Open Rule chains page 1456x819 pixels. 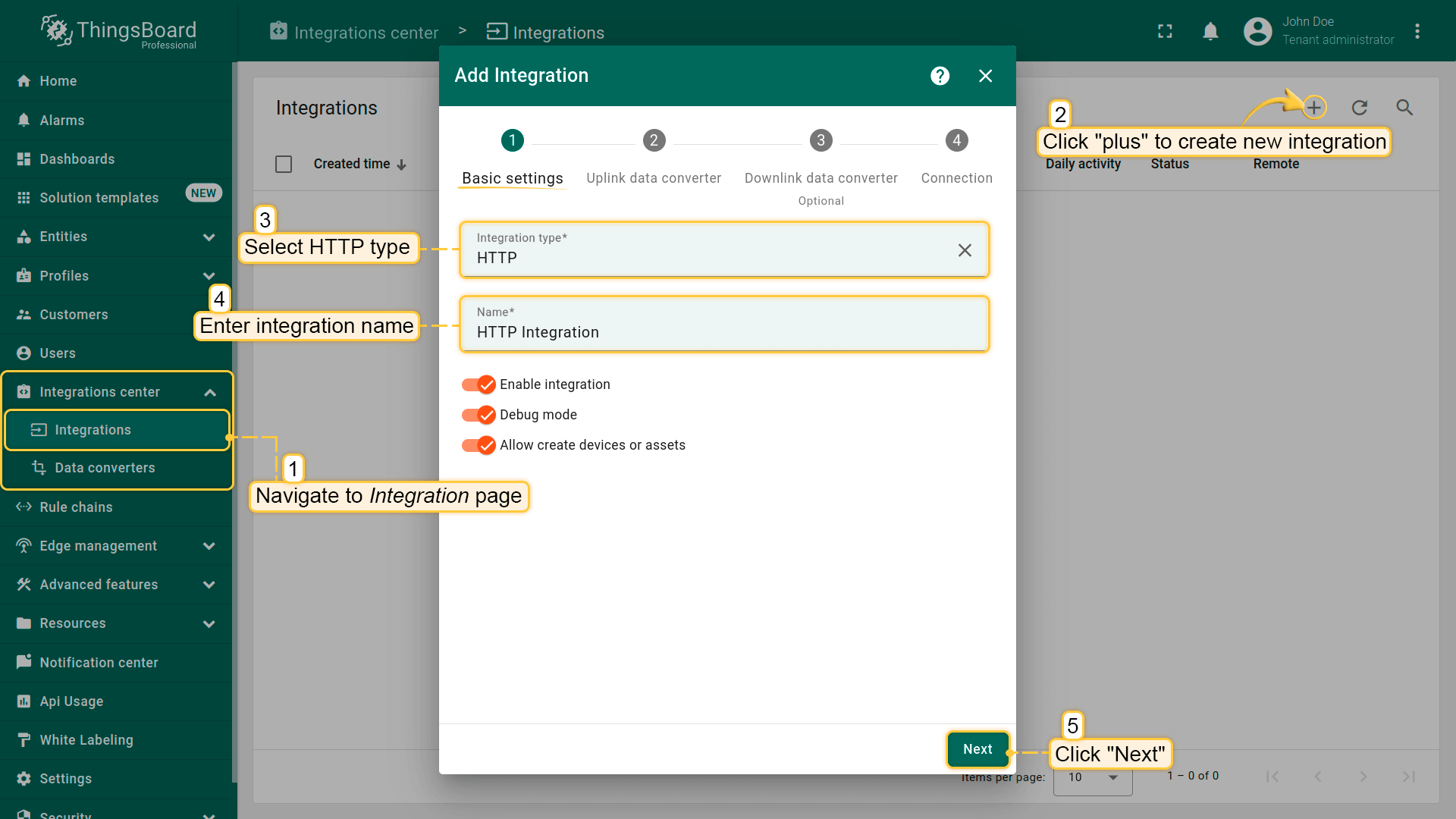coord(115,507)
